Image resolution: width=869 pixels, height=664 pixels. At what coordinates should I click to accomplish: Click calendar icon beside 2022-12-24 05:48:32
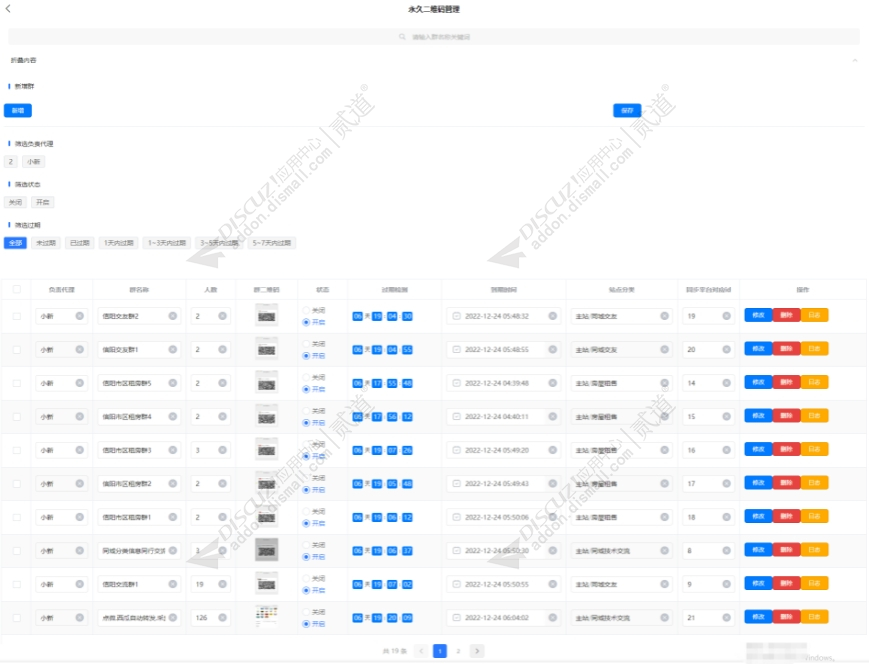click(456, 316)
